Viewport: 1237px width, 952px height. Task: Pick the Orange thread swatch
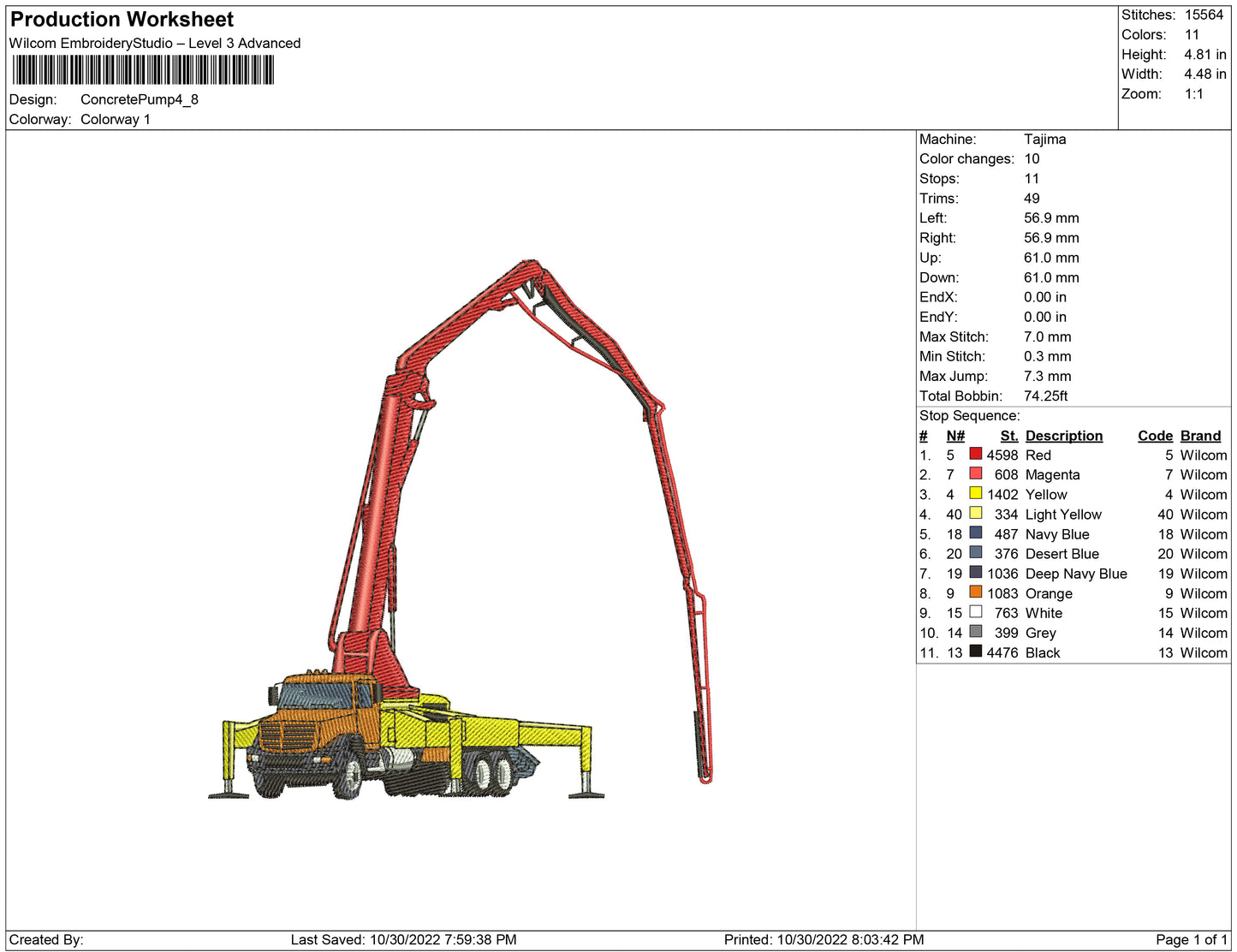(975, 592)
